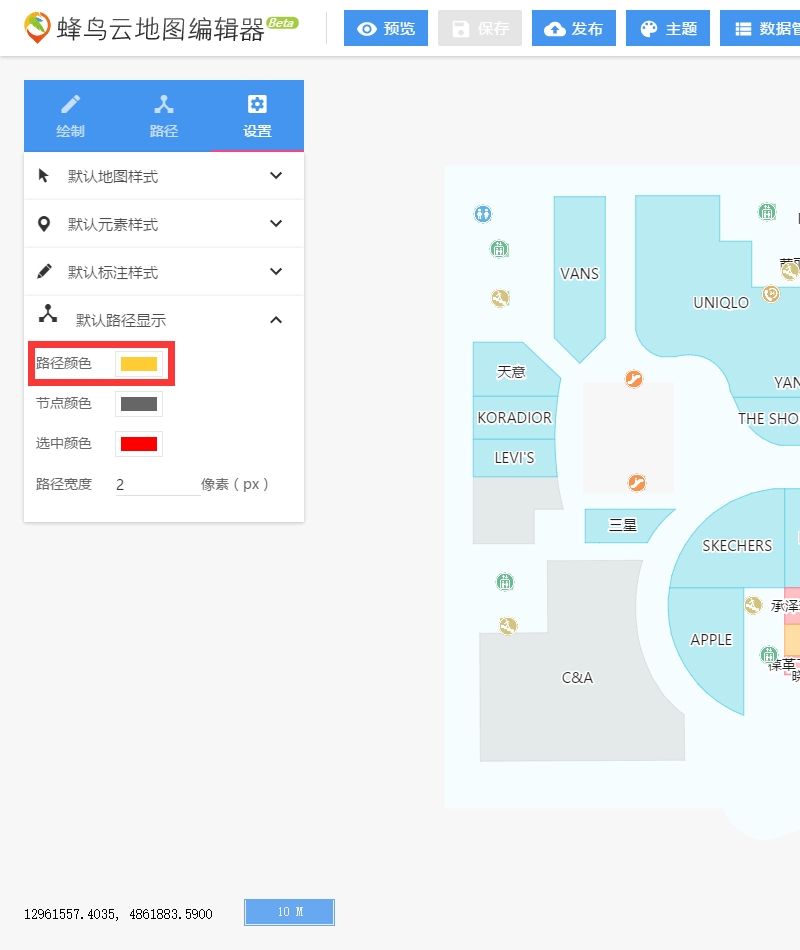The image size is (800, 950).
Task: Click the pencil icon beside 默认标注样式
Action: click(x=44, y=271)
